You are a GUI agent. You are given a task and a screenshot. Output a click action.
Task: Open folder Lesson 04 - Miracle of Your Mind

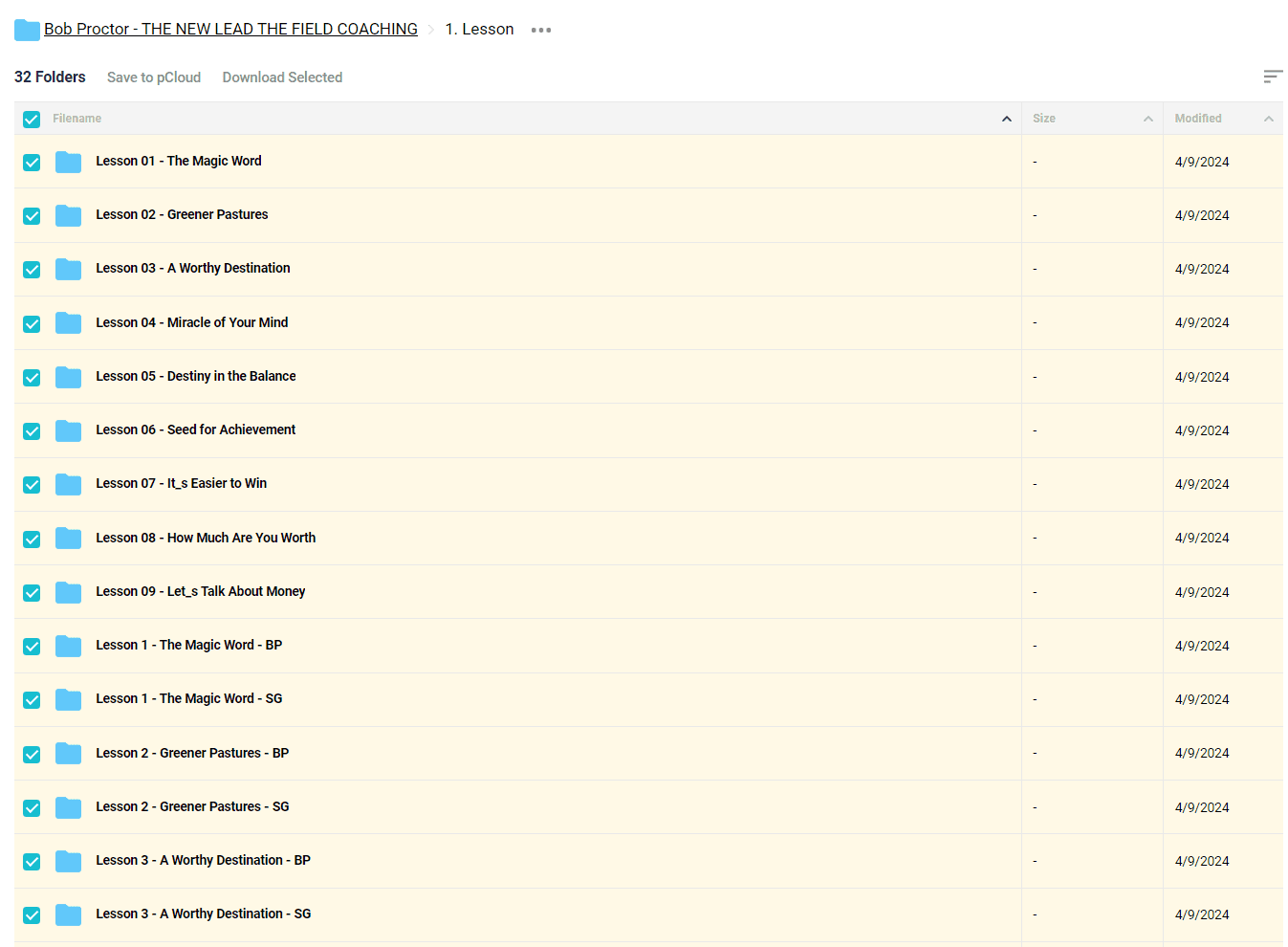click(192, 322)
